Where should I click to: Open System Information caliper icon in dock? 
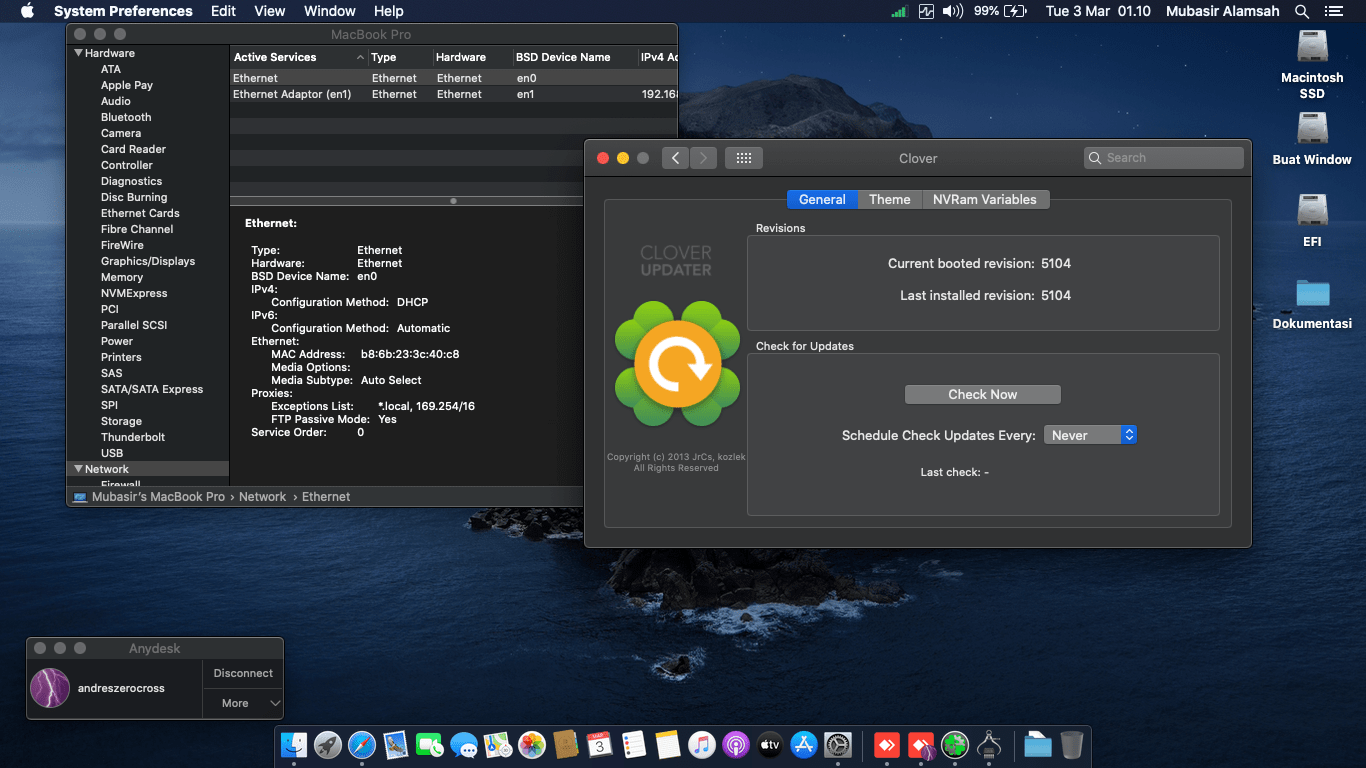click(989, 744)
